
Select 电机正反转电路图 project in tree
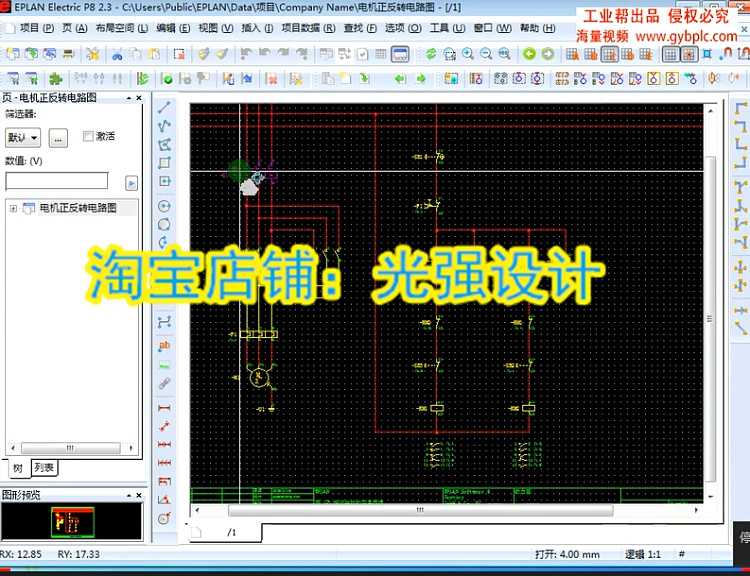coord(78,208)
